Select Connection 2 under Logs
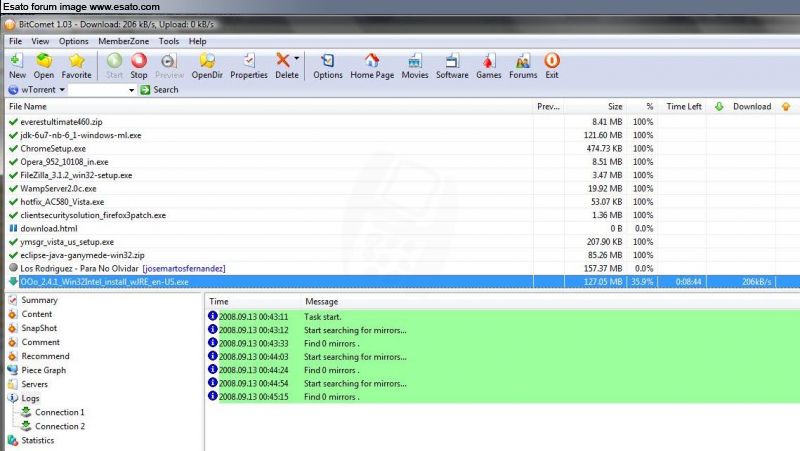 point(59,426)
